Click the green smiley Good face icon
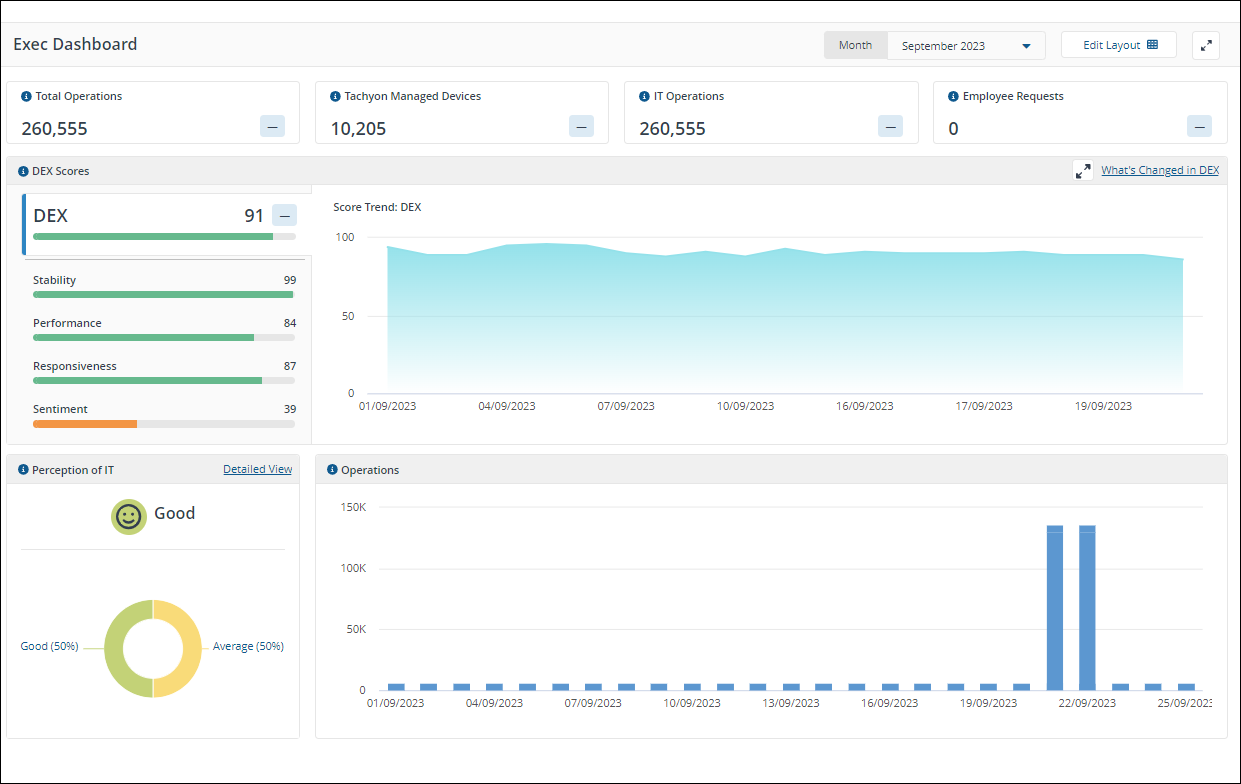Screen dimensions: 1241x784 (x=128, y=516)
